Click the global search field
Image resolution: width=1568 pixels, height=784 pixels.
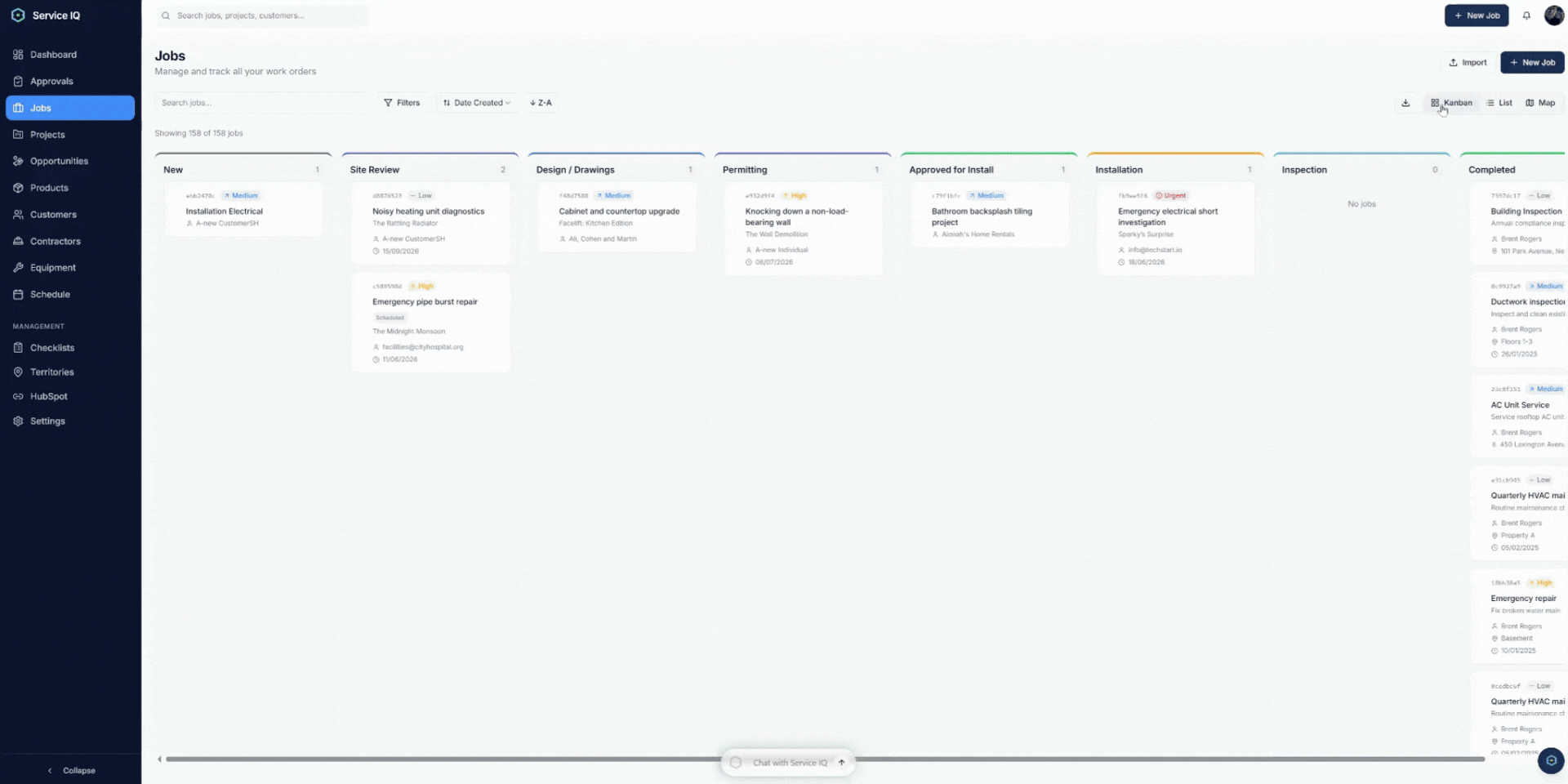262,16
